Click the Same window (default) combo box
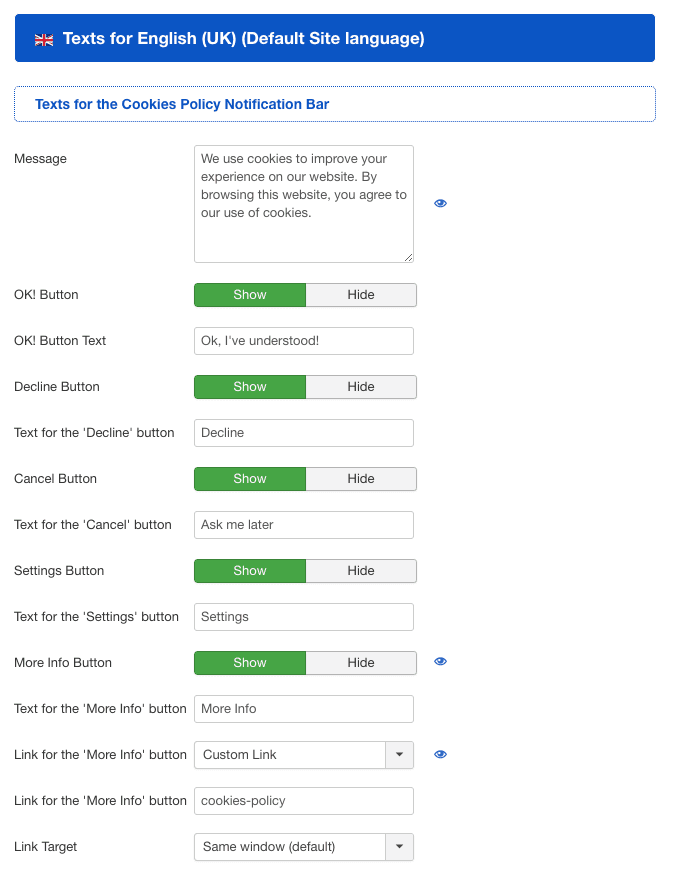Screen dimensions: 683x872 coord(290,847)
